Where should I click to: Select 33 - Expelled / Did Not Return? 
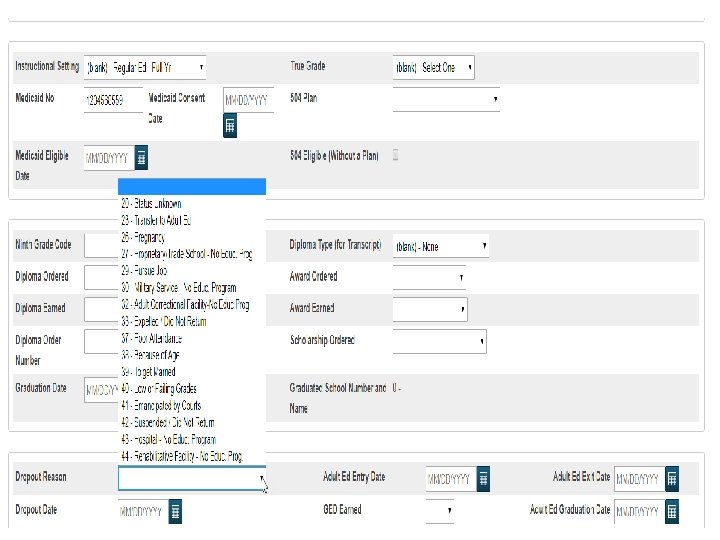coord(192,321)
